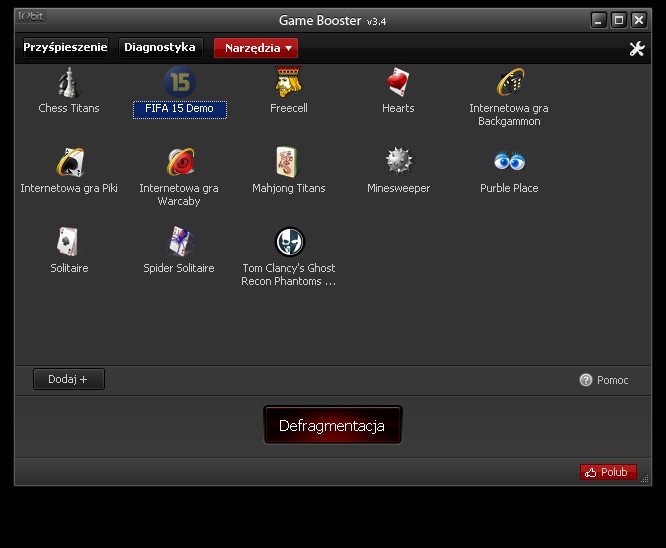The width and height of the screenshot is (666, 548).
Task: Click the Purble Place label text
Action: click(x=509, y=188)
